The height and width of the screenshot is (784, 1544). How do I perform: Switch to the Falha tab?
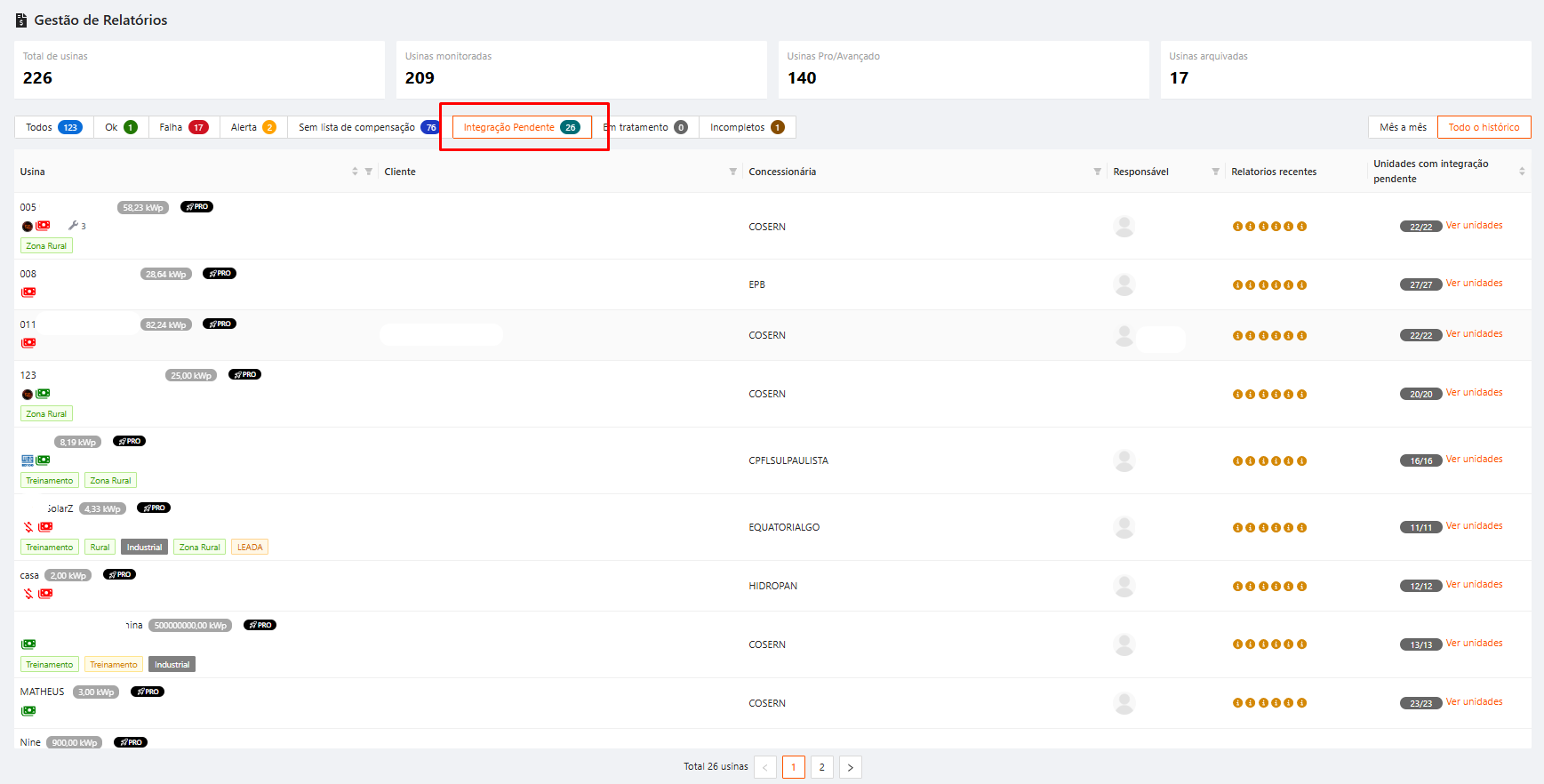tap(183, 127)
